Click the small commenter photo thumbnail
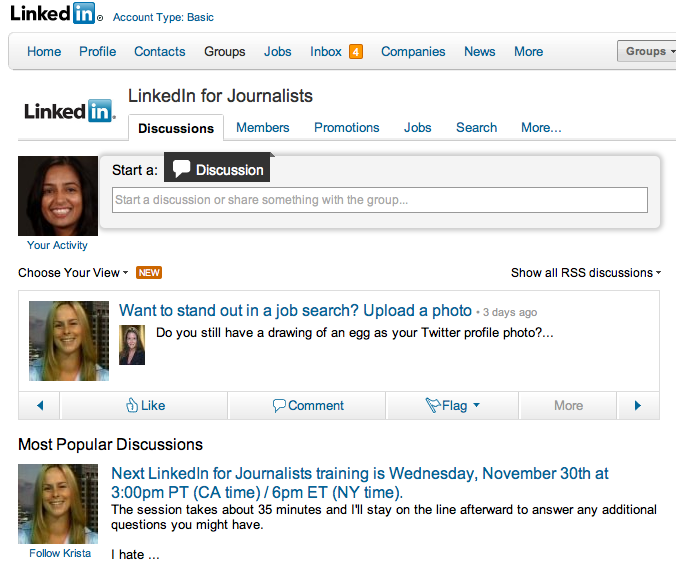The image size is (676, 563). 132,345
